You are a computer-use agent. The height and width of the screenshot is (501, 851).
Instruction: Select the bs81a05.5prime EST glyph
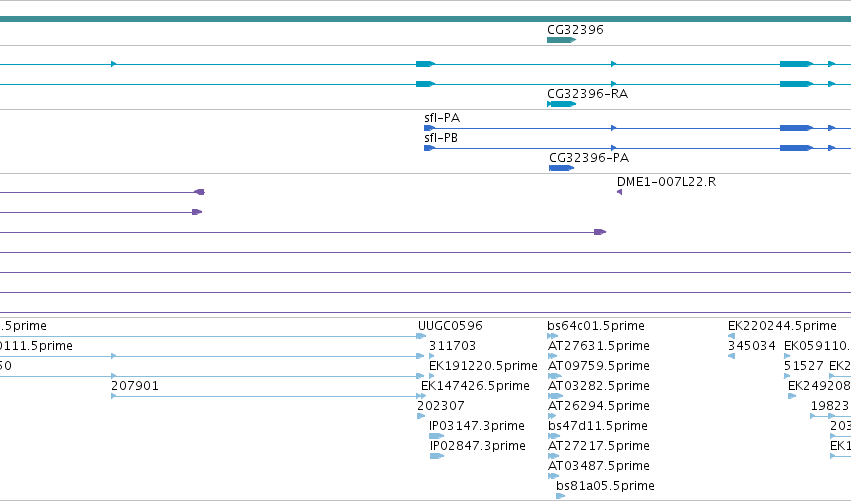click(x=561, y=496)
